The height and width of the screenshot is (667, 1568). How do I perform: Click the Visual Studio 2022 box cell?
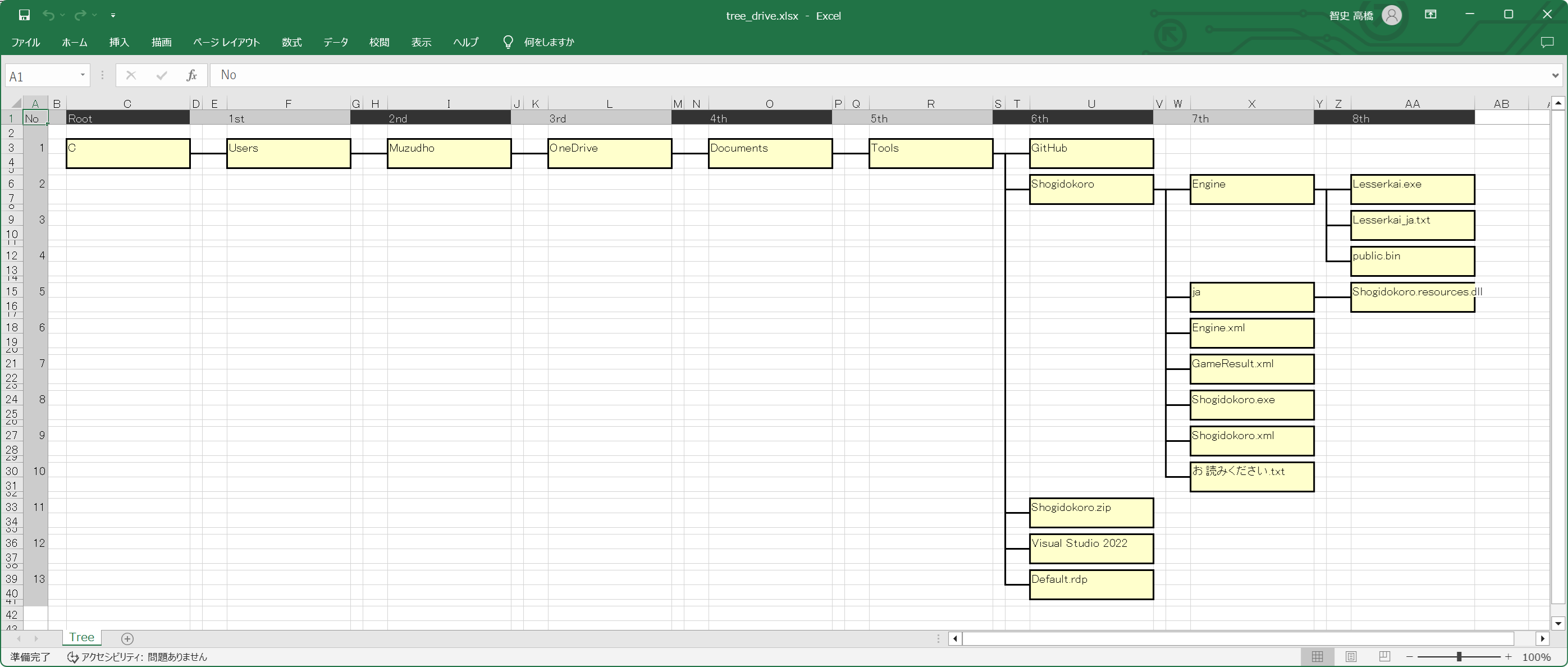(1091, 549)
